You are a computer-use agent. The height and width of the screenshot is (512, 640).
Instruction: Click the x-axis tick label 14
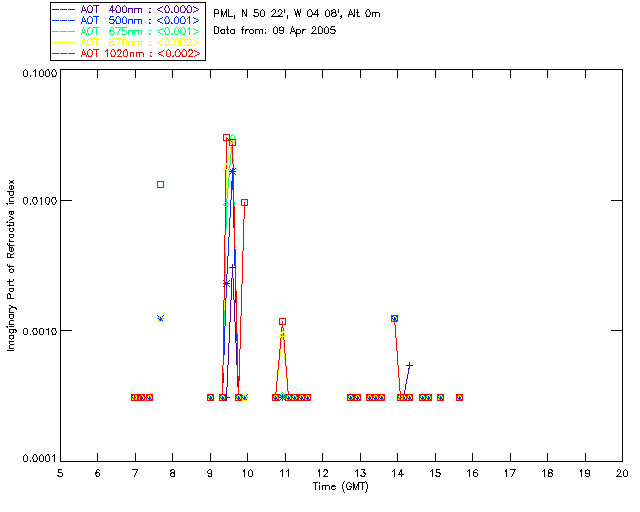[x=398, y=473]
